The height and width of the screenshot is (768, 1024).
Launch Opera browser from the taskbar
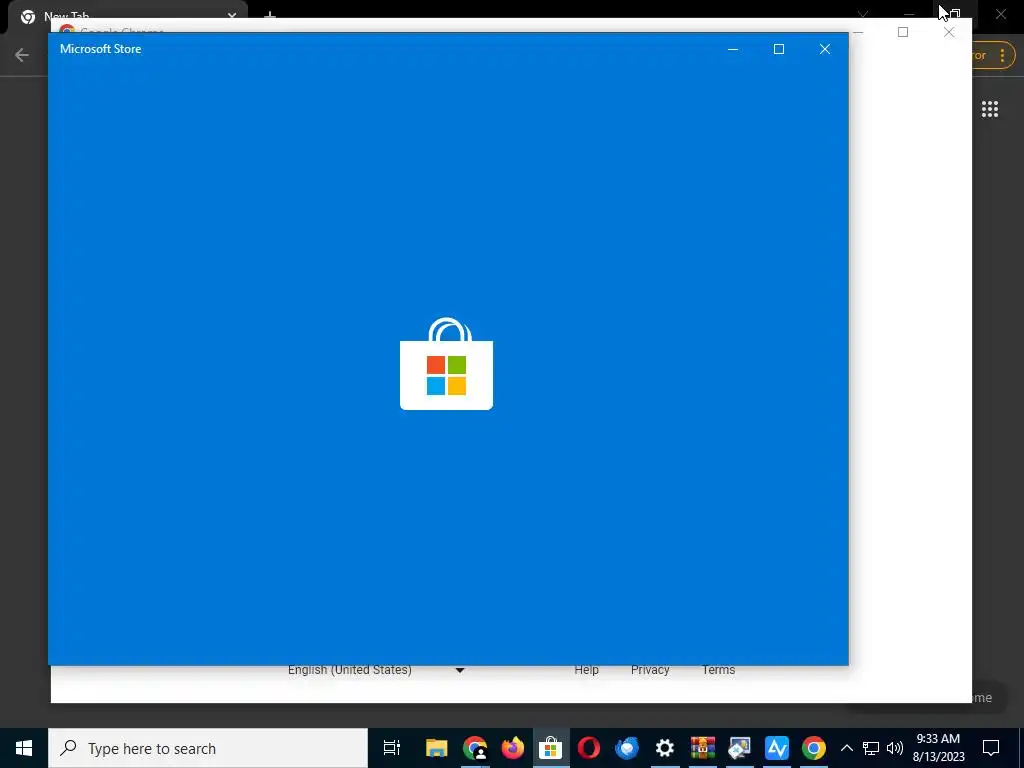[x=588, y=748]
